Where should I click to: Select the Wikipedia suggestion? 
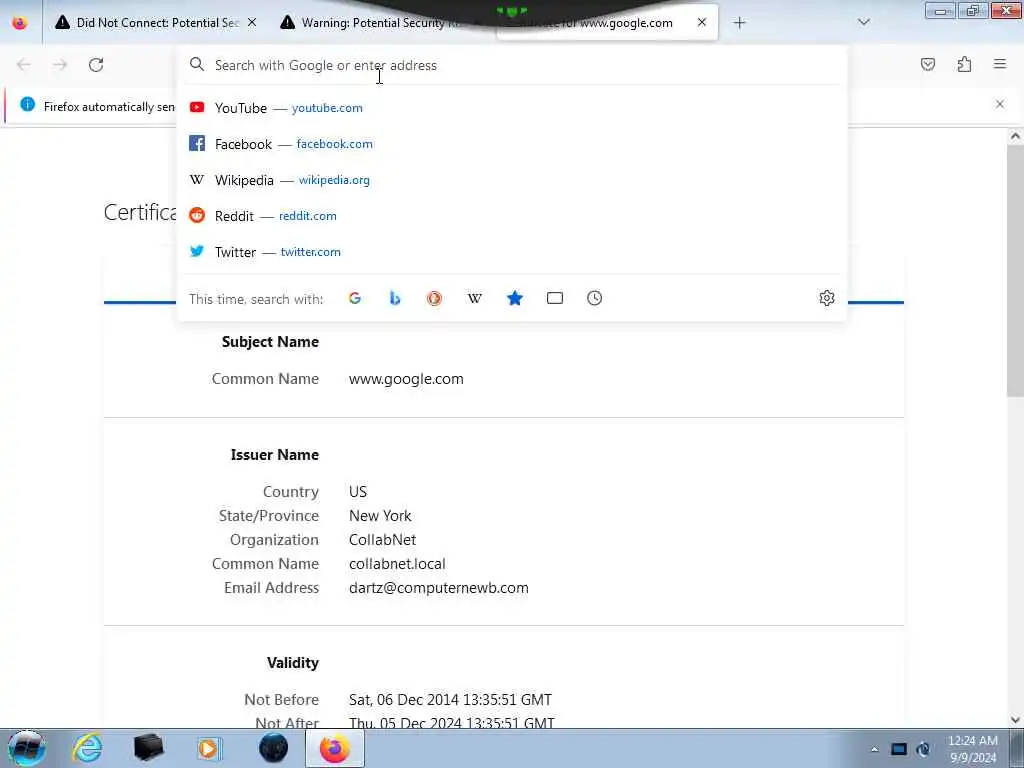coord(512,180)
